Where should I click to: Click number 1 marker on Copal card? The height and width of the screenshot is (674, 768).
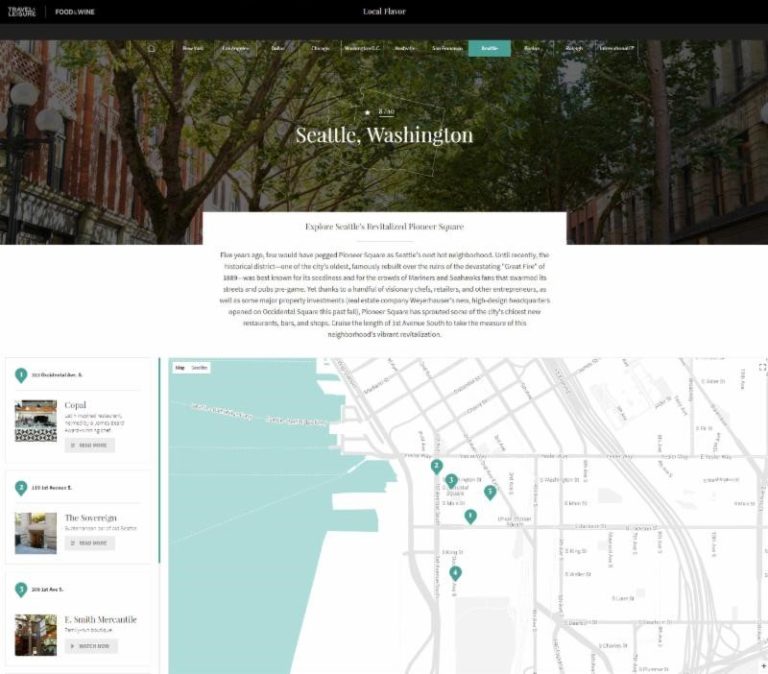(21, 375)
